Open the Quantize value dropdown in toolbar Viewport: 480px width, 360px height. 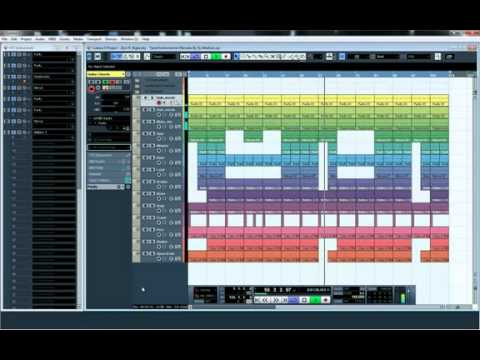pyautogui.click(x=419, y=57)
